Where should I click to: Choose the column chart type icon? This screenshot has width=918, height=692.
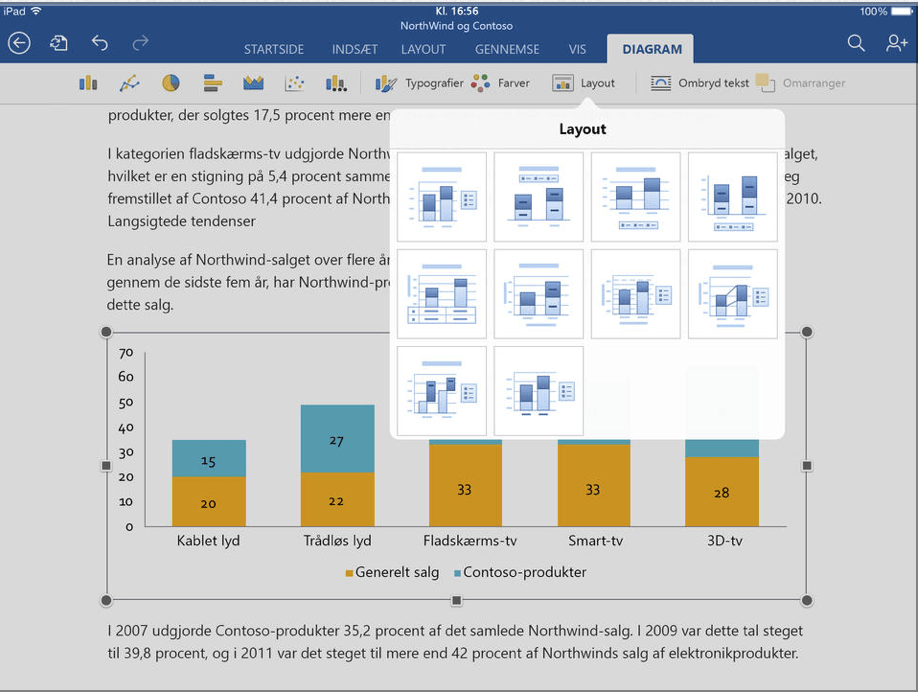click(x=88, y=83)
